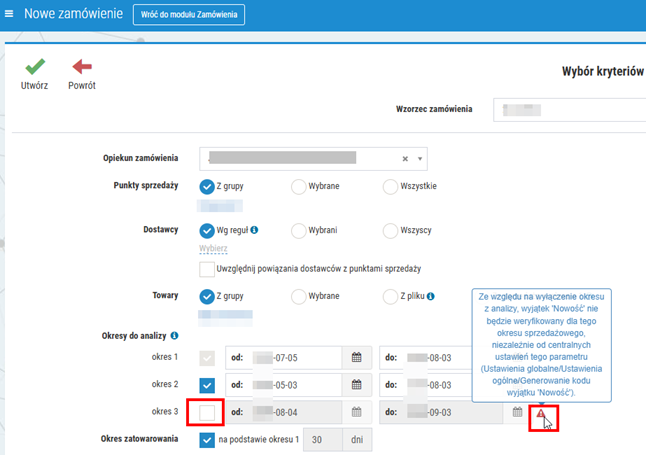Open the hamburger menu icon
The height and width of the screenshot is (455, 646).
[x=10, y=14]
